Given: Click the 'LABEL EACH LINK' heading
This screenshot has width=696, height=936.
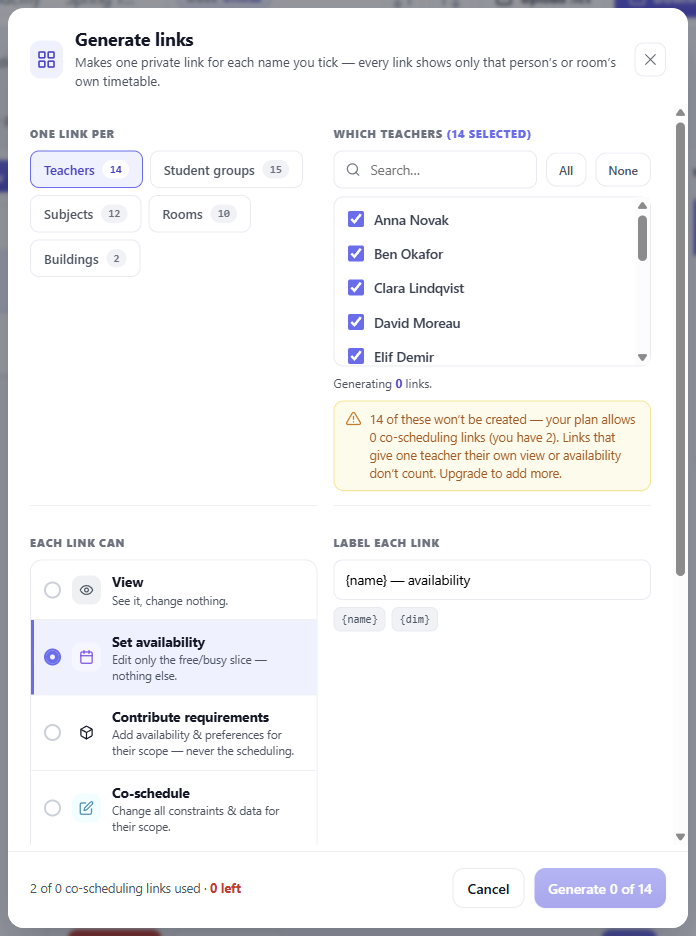Looking at the screenshot, I should tap(387, 543).
